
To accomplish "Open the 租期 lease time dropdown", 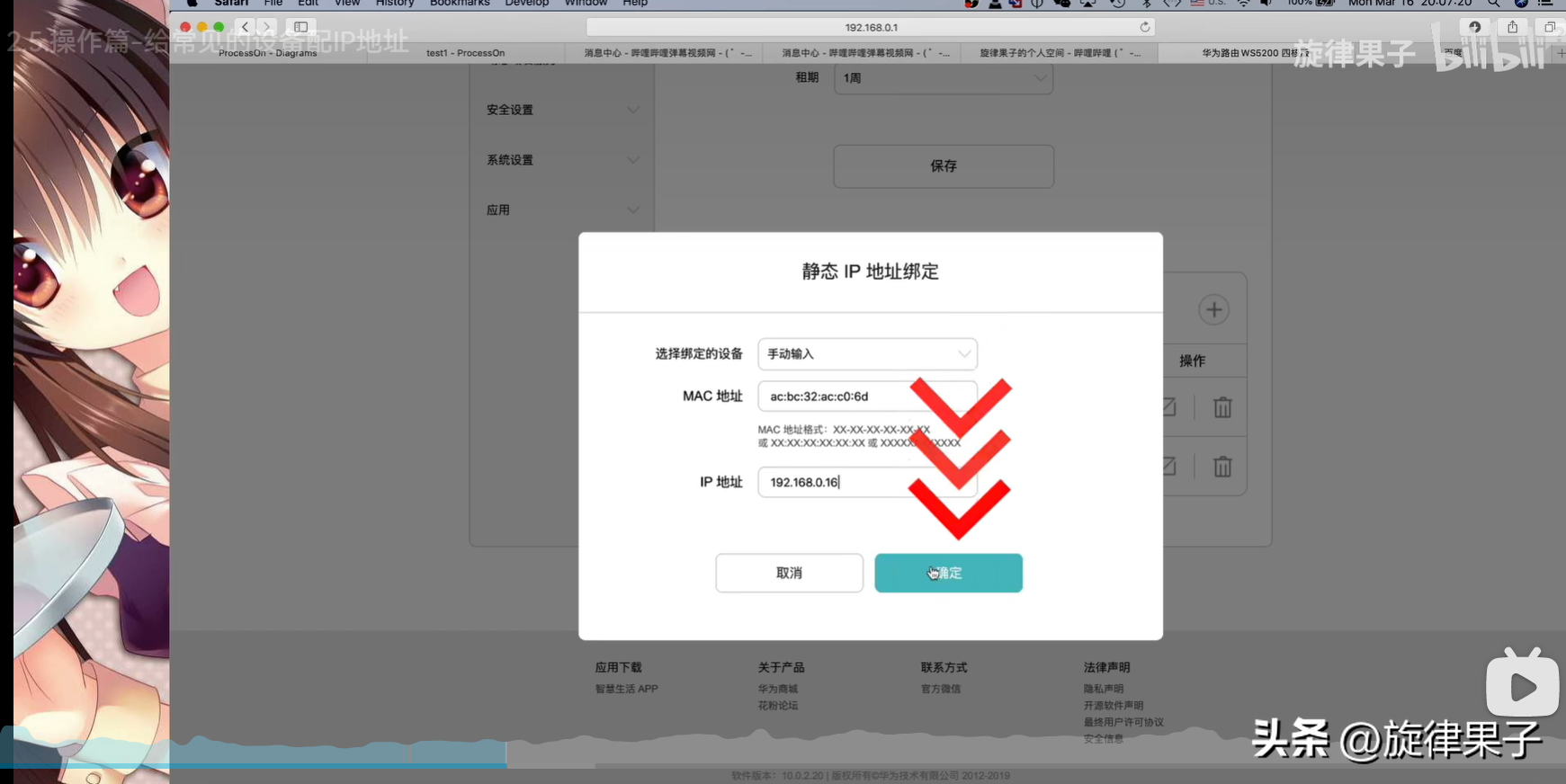I will [x=943, y=78].
